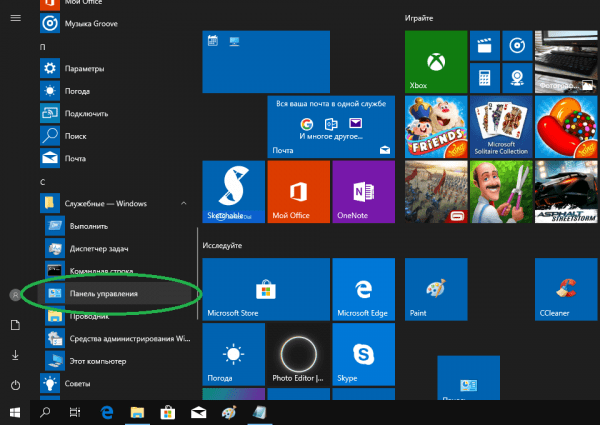Launch Советы app
600x425 pixels.
(x=115, y=384)
